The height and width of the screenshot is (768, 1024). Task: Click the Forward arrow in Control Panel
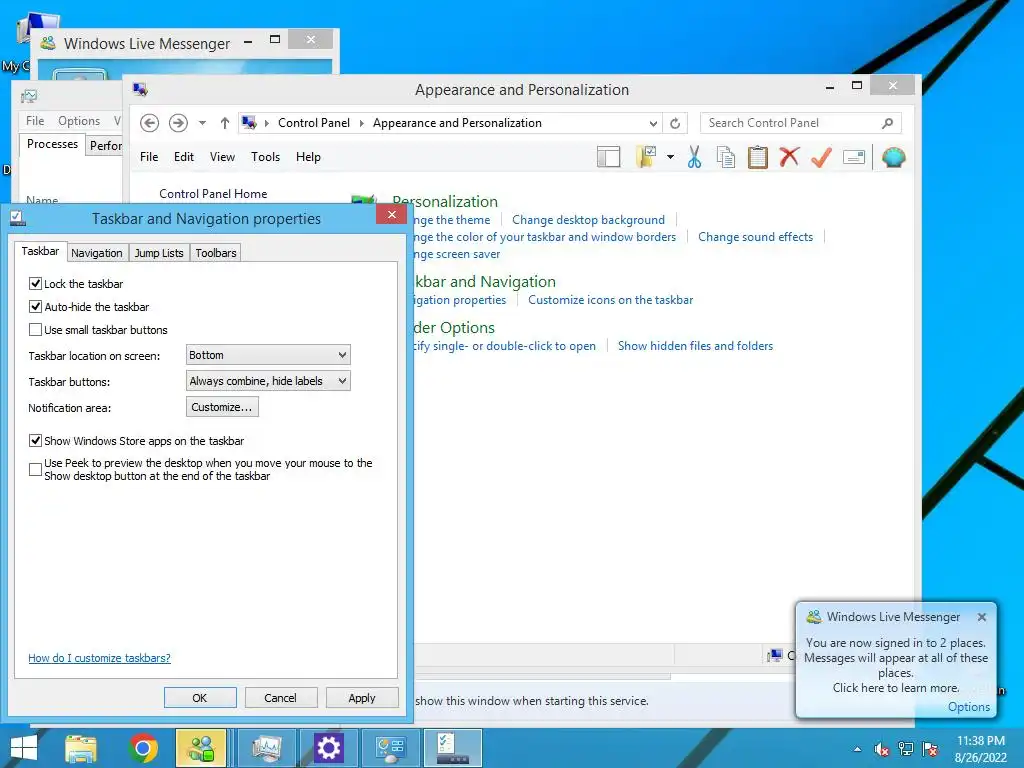(178, 123)
